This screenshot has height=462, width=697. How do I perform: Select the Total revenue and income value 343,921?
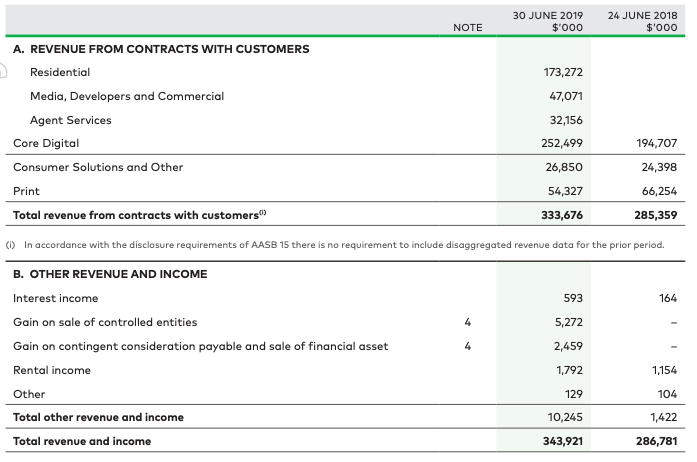pyautogui.click(x=561, y=441)
